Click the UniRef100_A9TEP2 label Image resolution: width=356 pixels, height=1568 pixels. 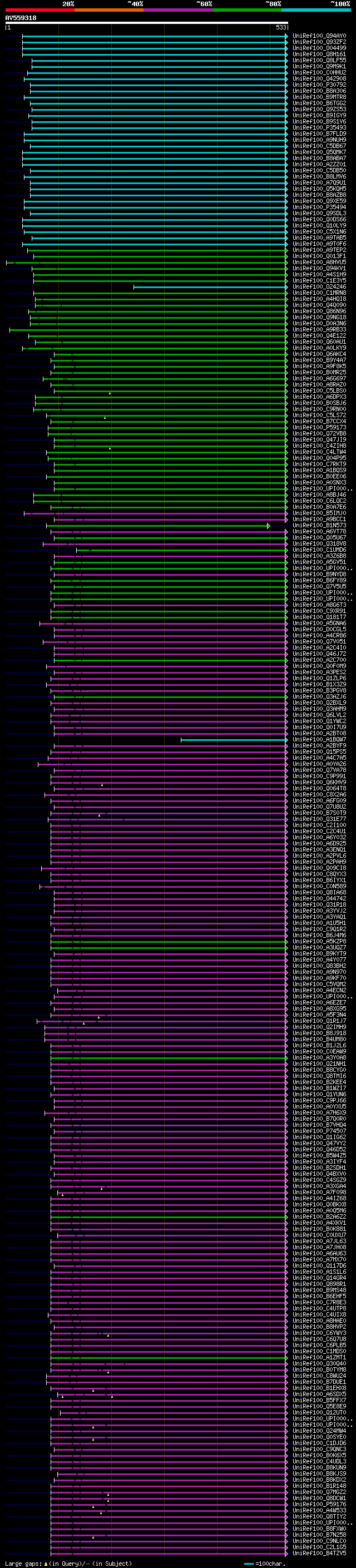[319, 250]
